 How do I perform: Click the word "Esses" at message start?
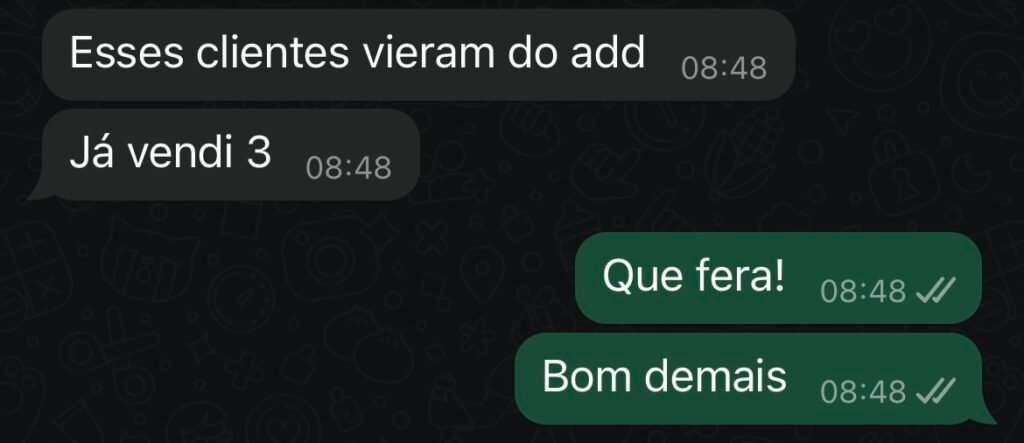point(127,52)
